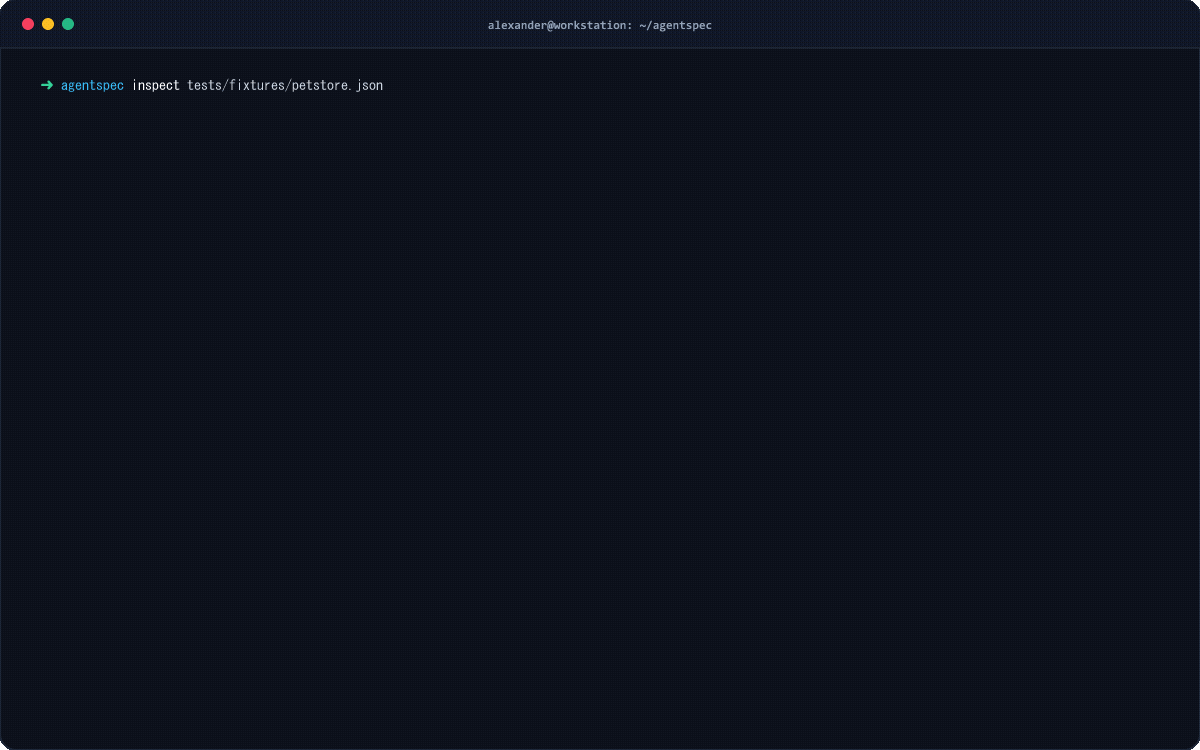Click the green prompt arrow
Viewport: 1200px width, 750px height.
(46, 85)
